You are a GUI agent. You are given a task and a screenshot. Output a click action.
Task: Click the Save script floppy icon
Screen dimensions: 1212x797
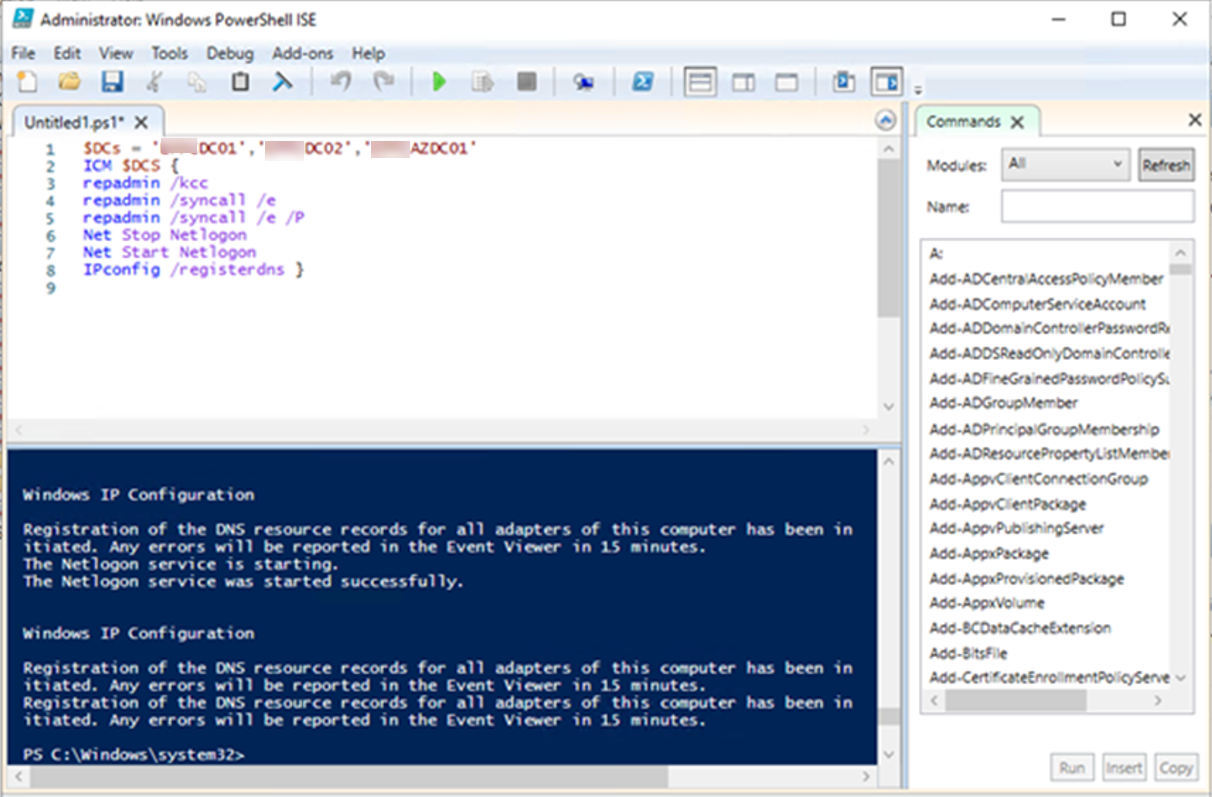112,83
